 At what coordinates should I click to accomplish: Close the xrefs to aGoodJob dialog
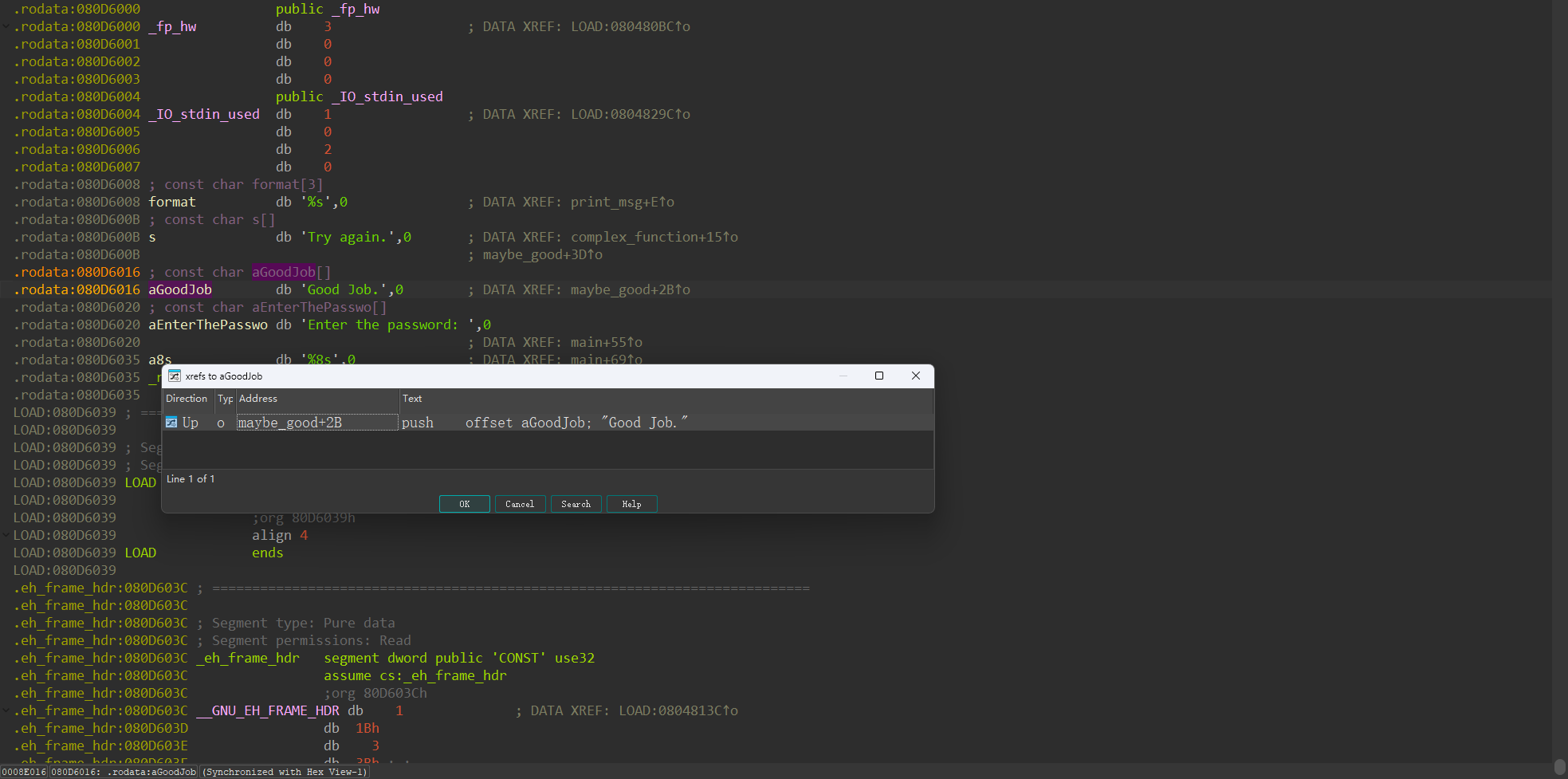916,376
